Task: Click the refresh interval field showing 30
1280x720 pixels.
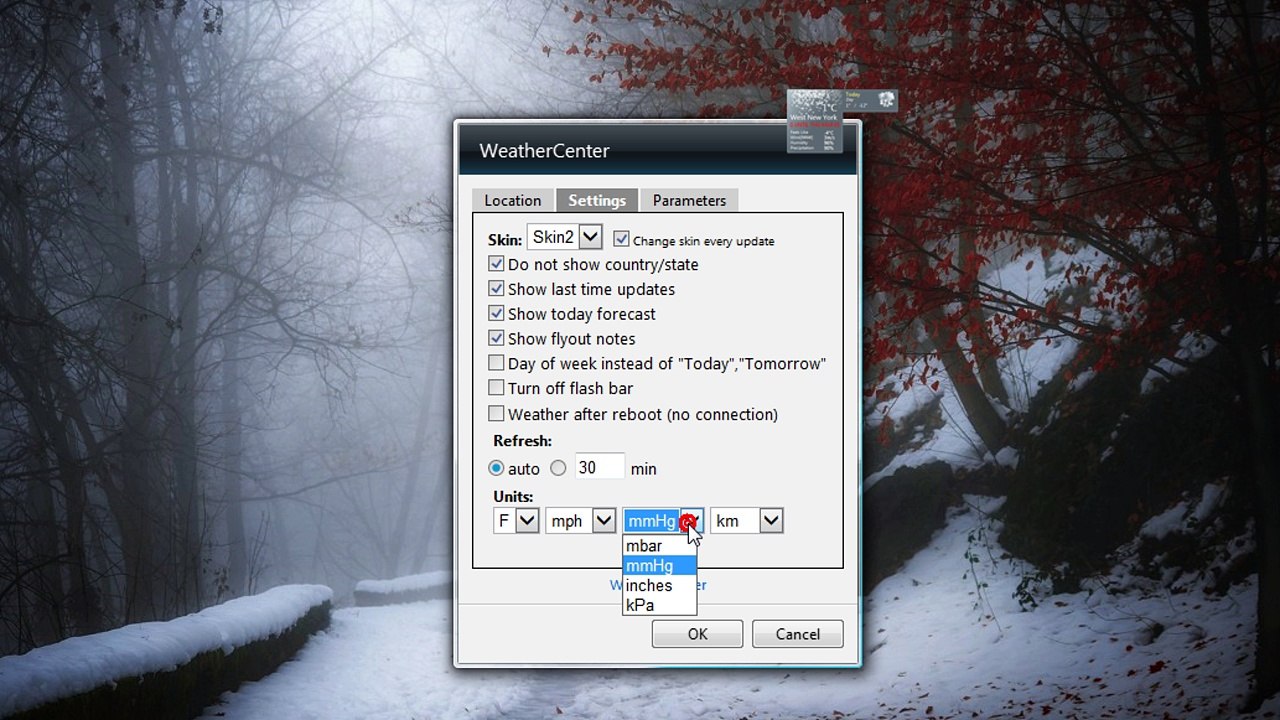Action: coord(599,467)
